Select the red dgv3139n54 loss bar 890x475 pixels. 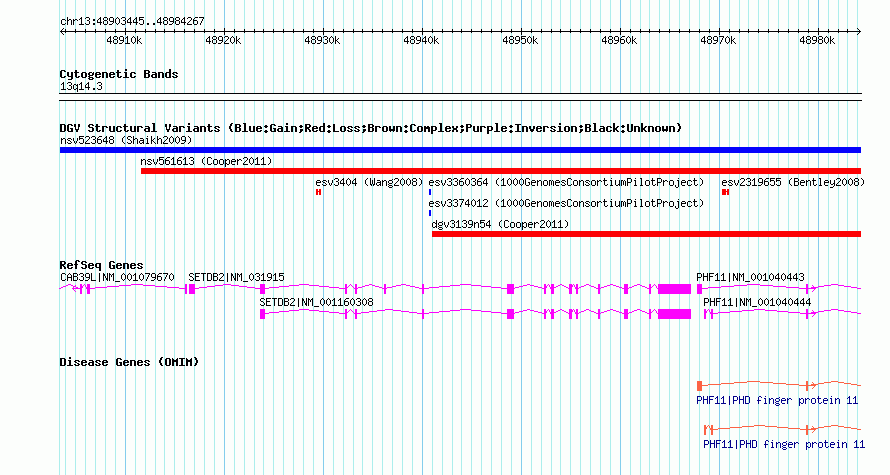point(646,234)
